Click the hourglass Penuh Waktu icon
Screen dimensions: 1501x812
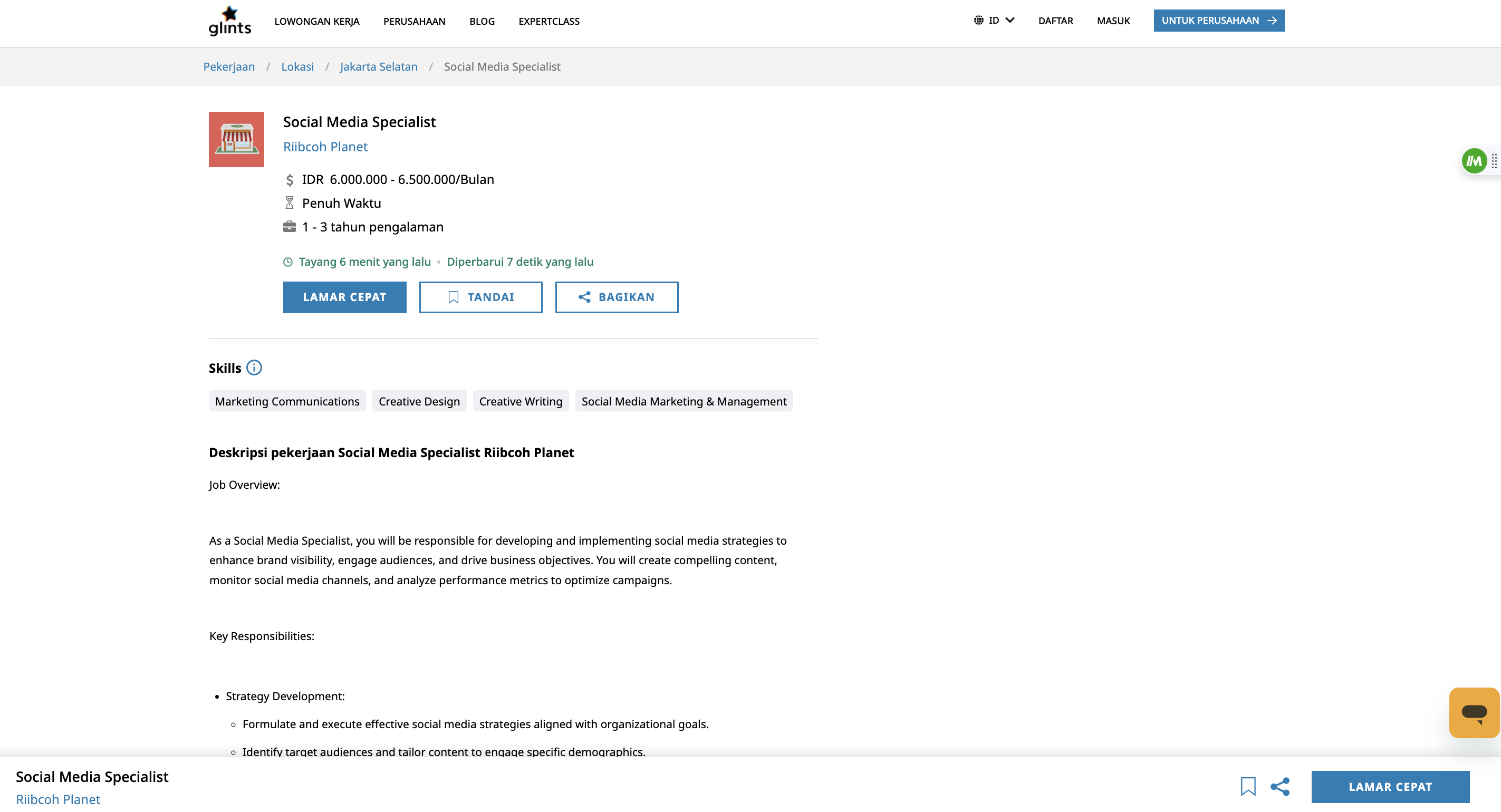289,202
